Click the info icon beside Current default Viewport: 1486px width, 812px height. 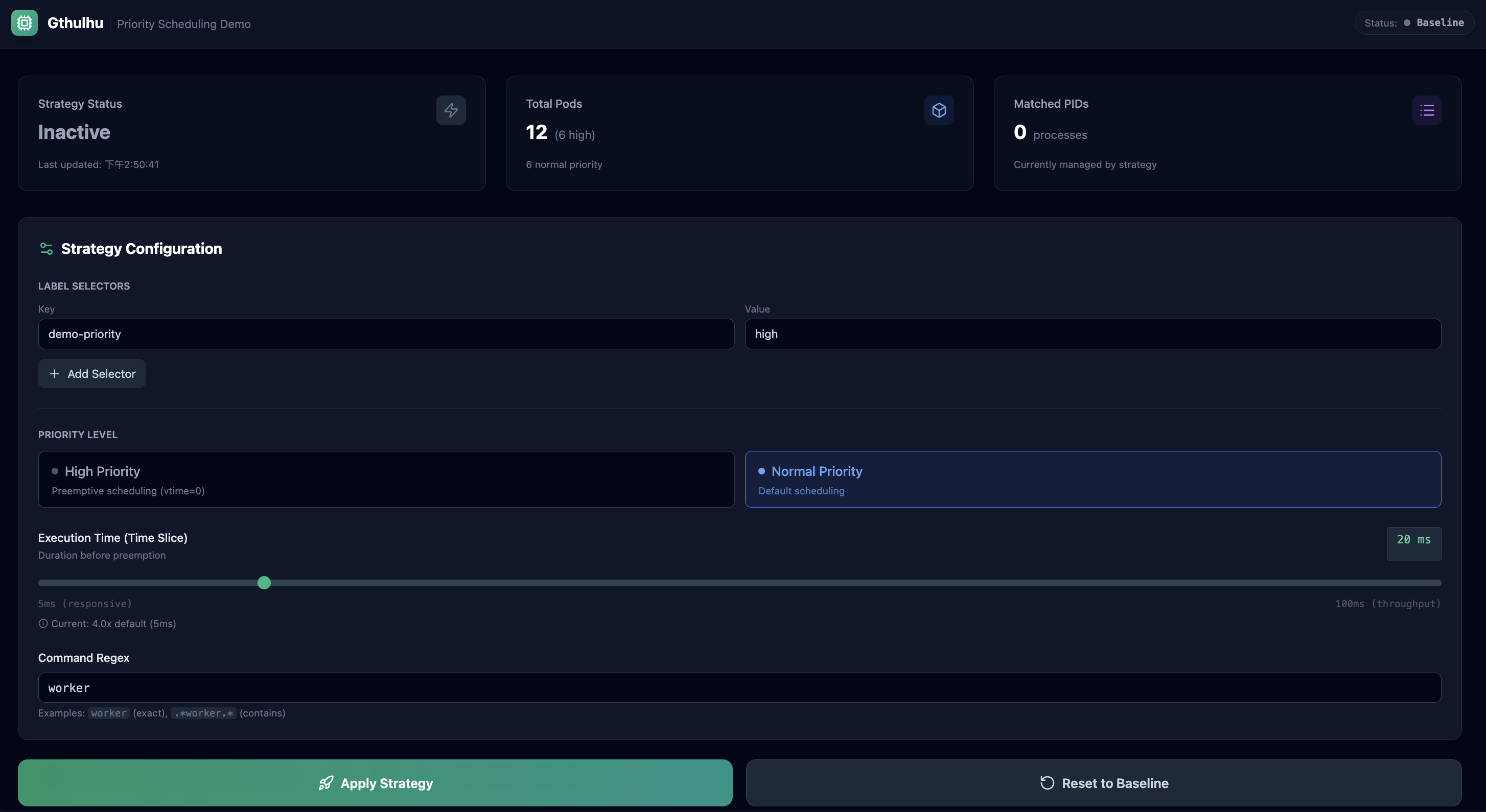43,624
